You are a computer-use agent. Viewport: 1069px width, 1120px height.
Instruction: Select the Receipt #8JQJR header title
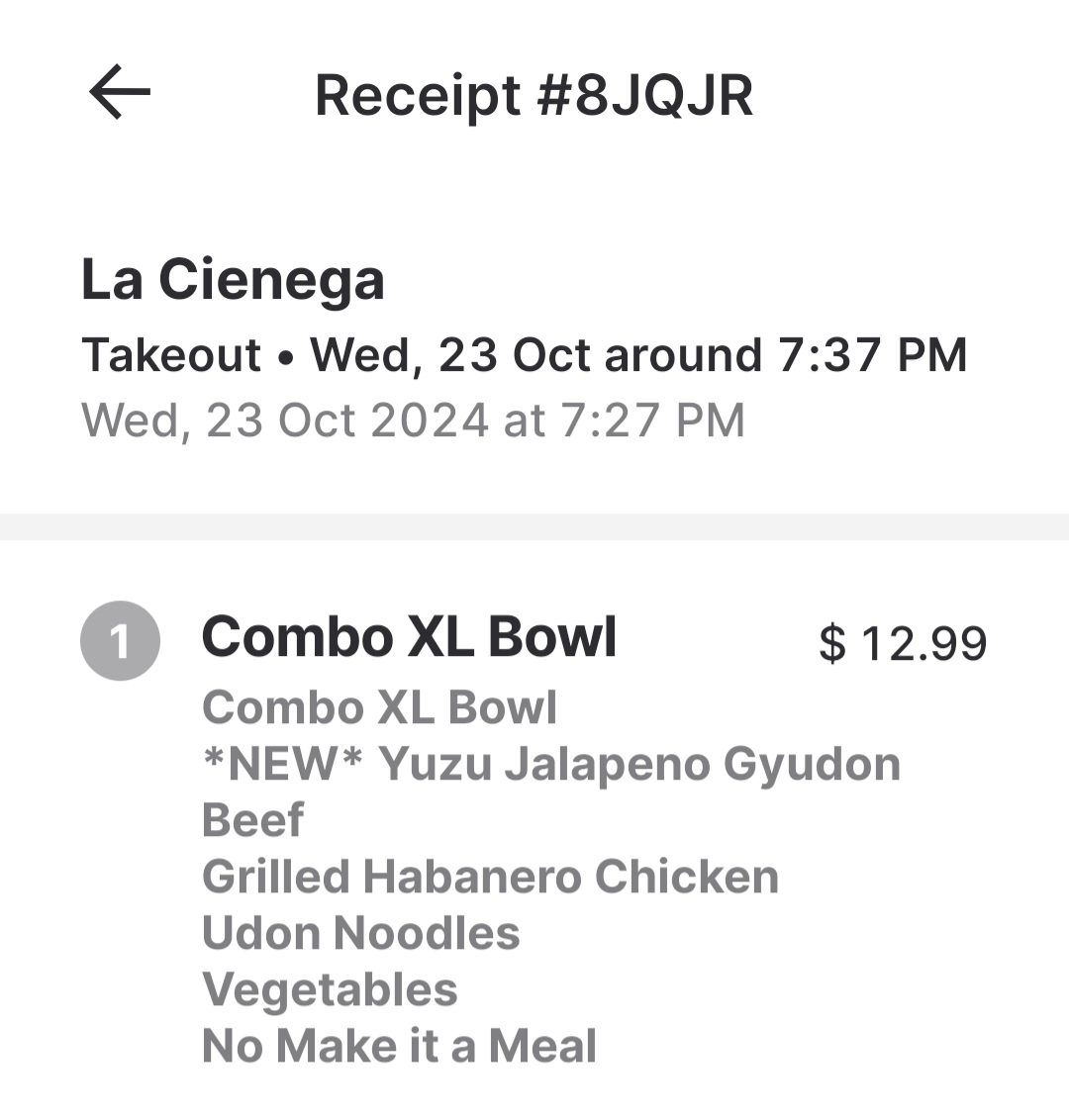[534, 96]
